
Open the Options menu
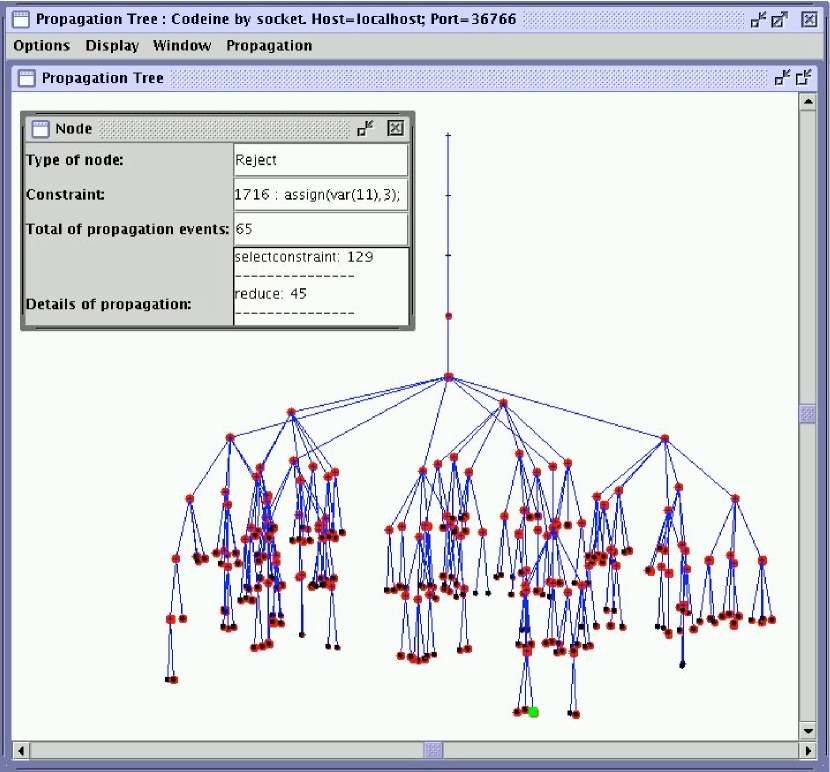coord(41,46)
